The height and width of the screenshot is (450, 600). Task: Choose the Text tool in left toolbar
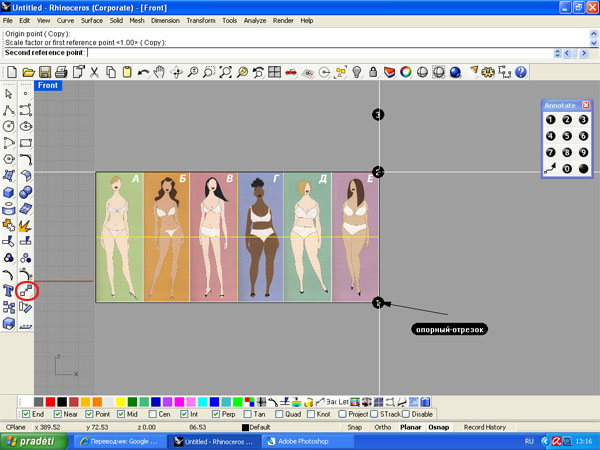coord(9,291)
